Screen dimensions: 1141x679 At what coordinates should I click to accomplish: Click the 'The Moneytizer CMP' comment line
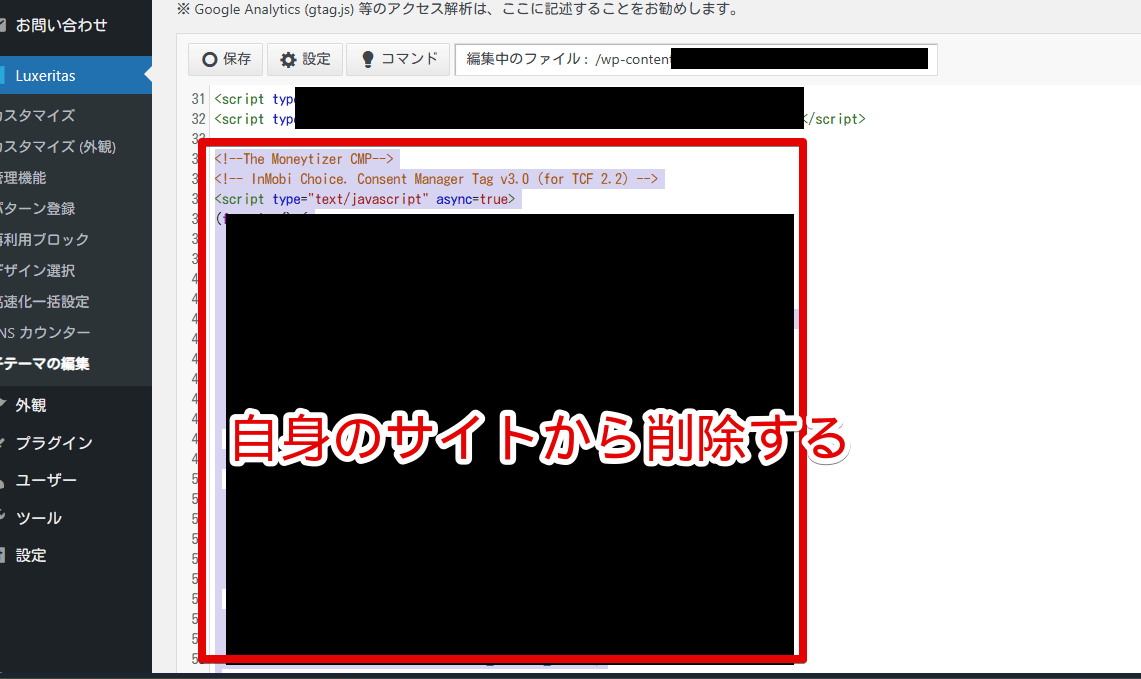coord(303,159)
